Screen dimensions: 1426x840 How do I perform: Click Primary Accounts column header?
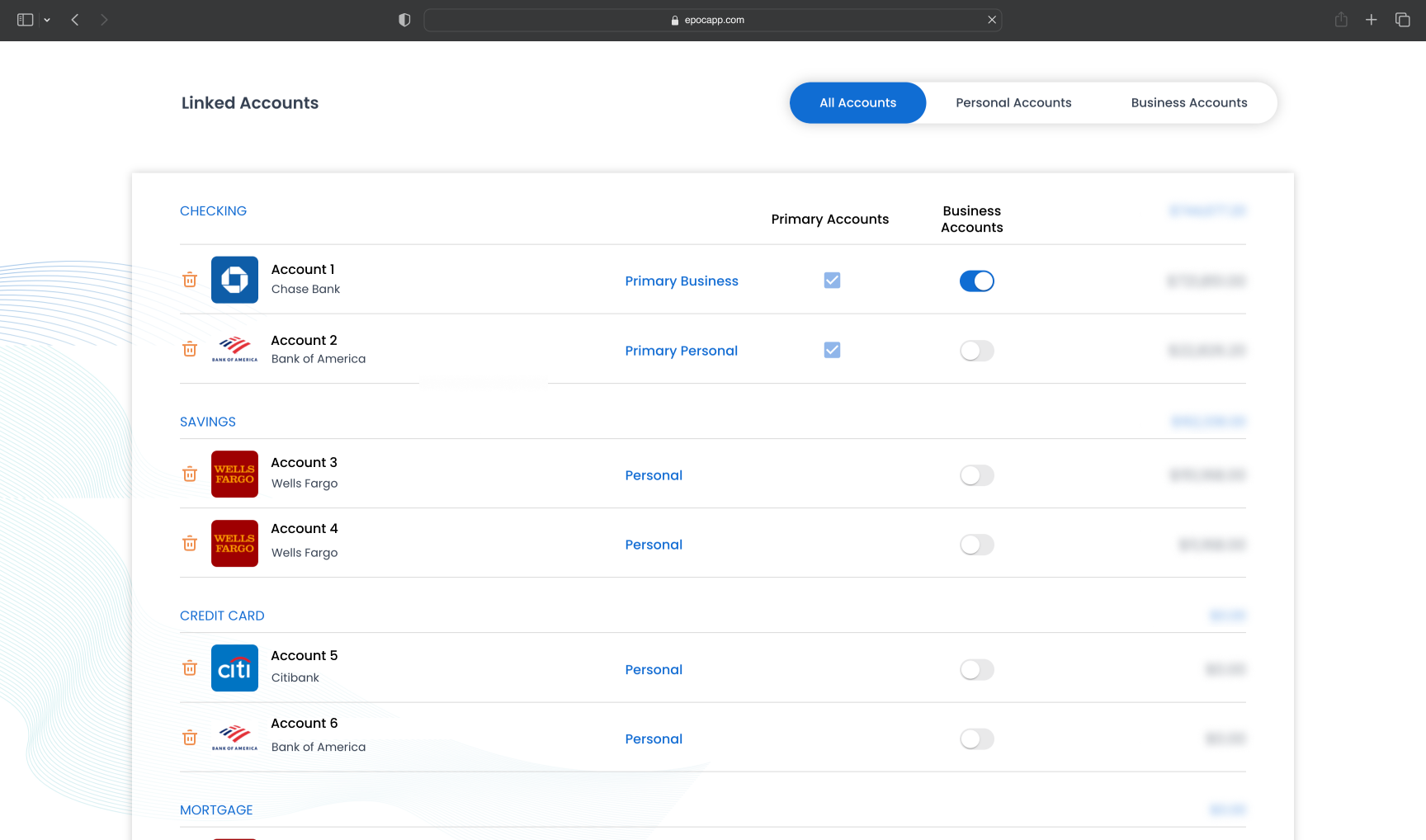[x=830, y=219]
